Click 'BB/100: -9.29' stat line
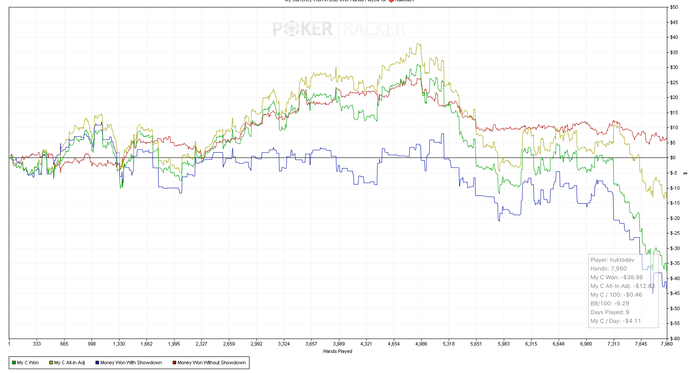This screenshot has height=373, width=700. coord(609,303)
